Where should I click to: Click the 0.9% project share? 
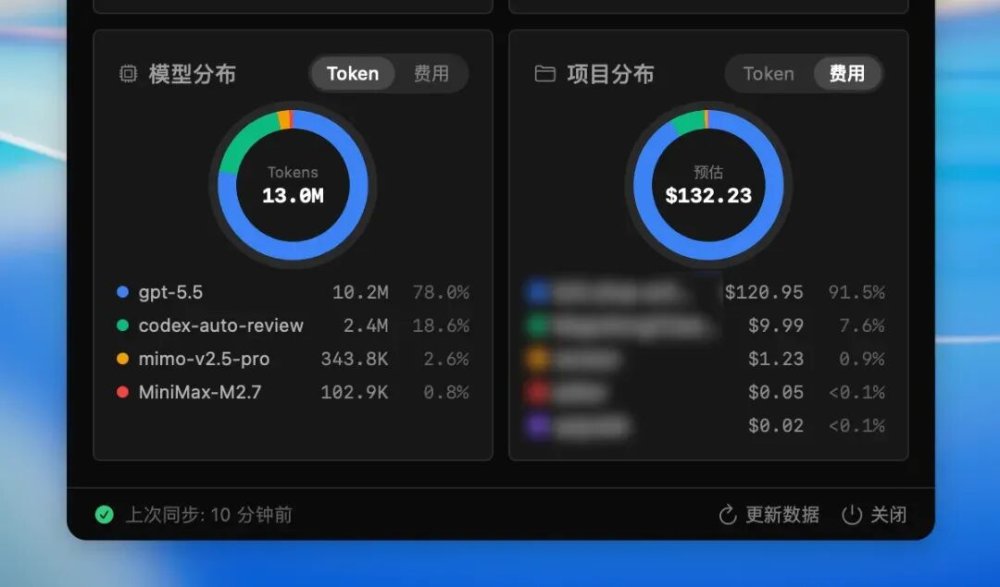coord(862,359)
